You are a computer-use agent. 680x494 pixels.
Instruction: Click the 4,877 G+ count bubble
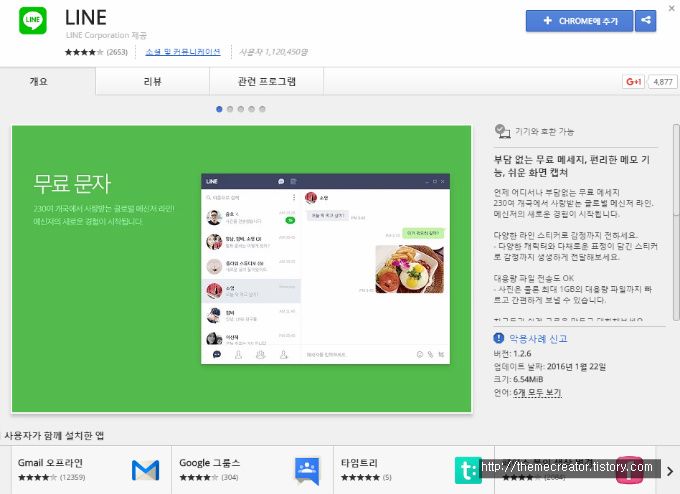coord(663,82)
